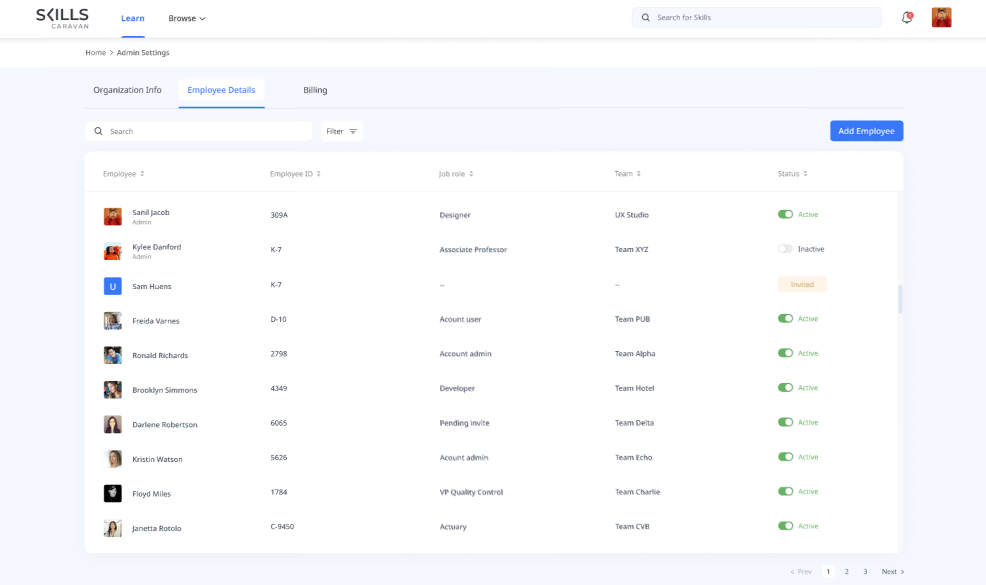Toggle Floyd Miles' active status switch
Image resolution: width=986 pixels, height=585 pixels.
pyautogui.click(x=785, y=492)
